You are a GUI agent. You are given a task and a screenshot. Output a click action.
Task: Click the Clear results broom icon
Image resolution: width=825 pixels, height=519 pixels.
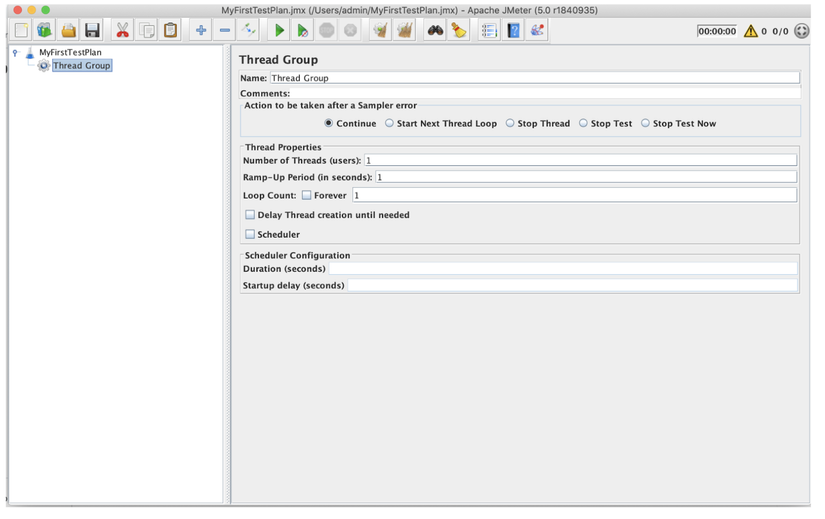click(x=380, y=31)
